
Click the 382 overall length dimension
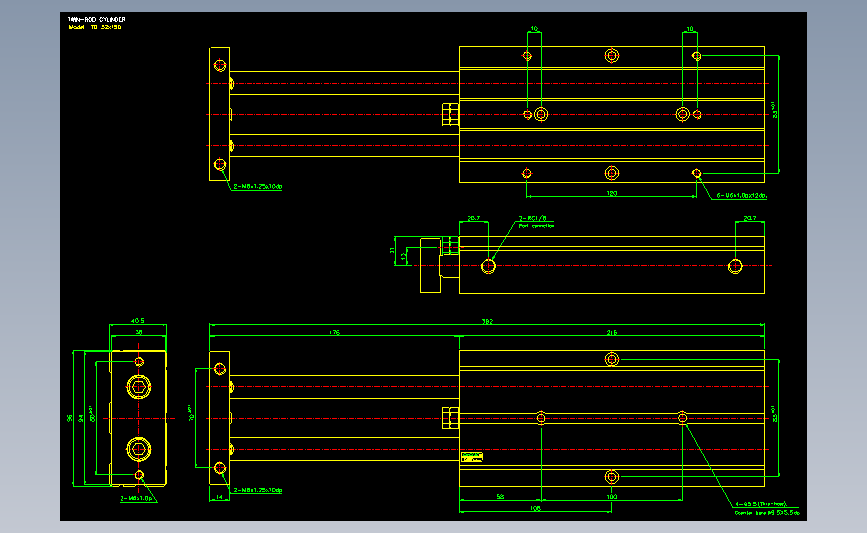tap(487, 321)
